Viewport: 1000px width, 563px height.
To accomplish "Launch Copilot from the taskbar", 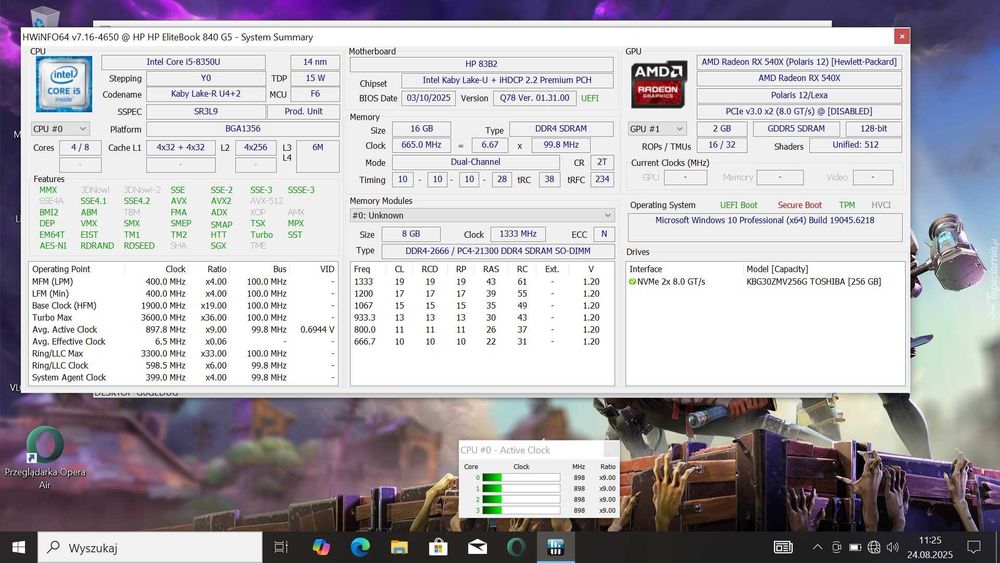I will pyautogui.click(x=321, y=547).
